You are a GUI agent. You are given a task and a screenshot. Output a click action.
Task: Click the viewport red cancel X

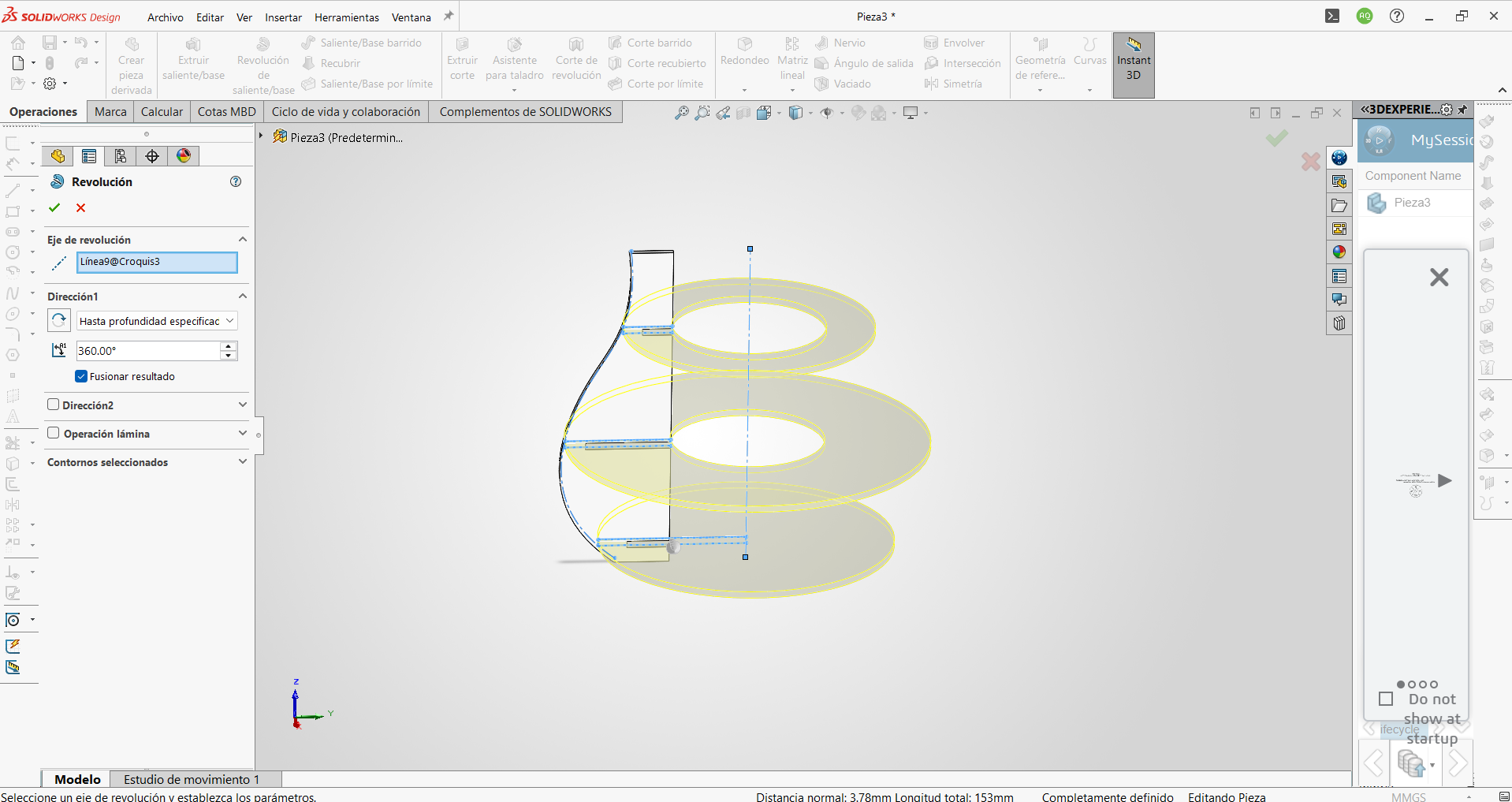(x=1311, y=162)
